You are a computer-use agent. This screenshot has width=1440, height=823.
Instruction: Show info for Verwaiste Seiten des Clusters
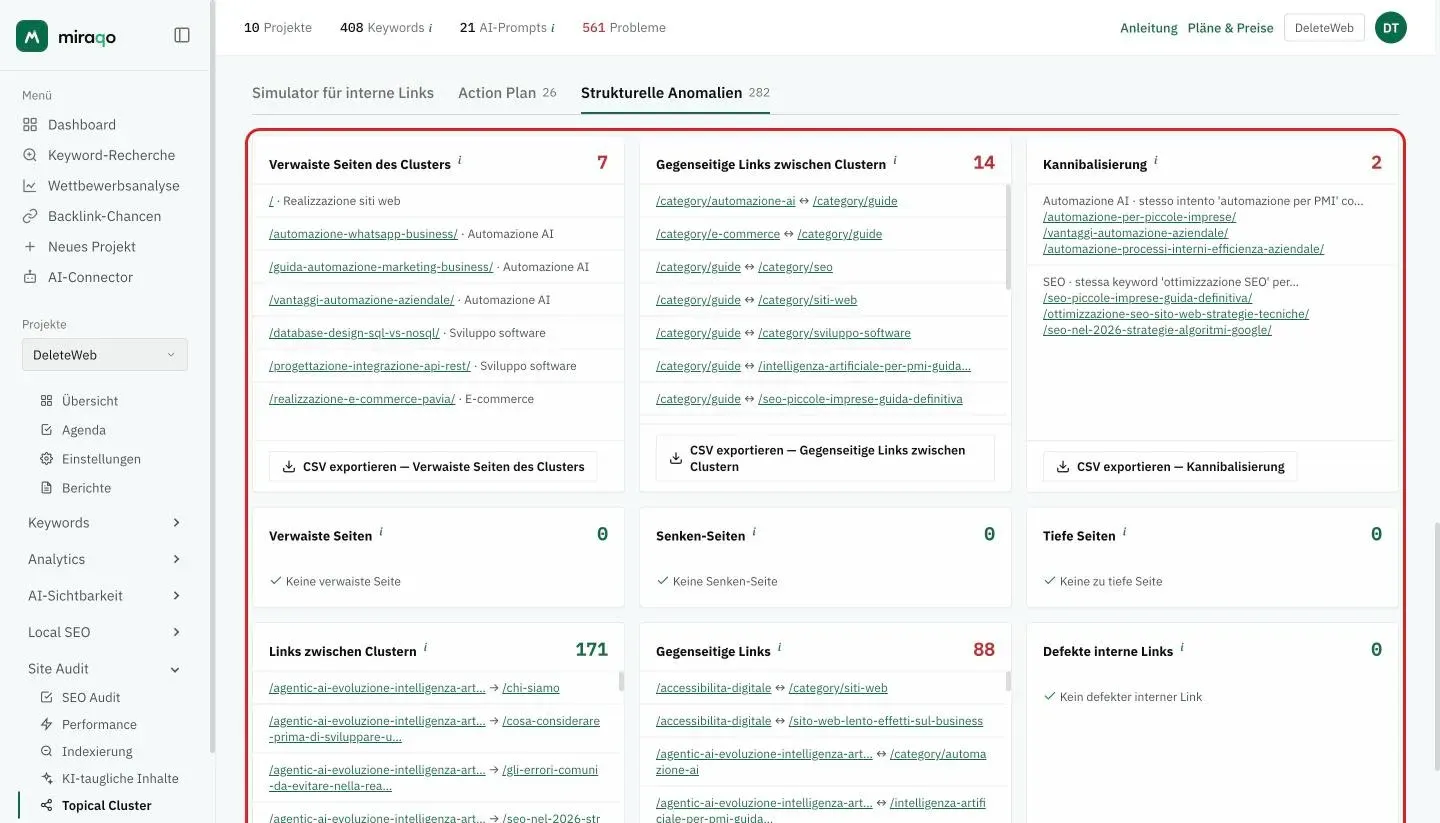(x=460, y=160)
